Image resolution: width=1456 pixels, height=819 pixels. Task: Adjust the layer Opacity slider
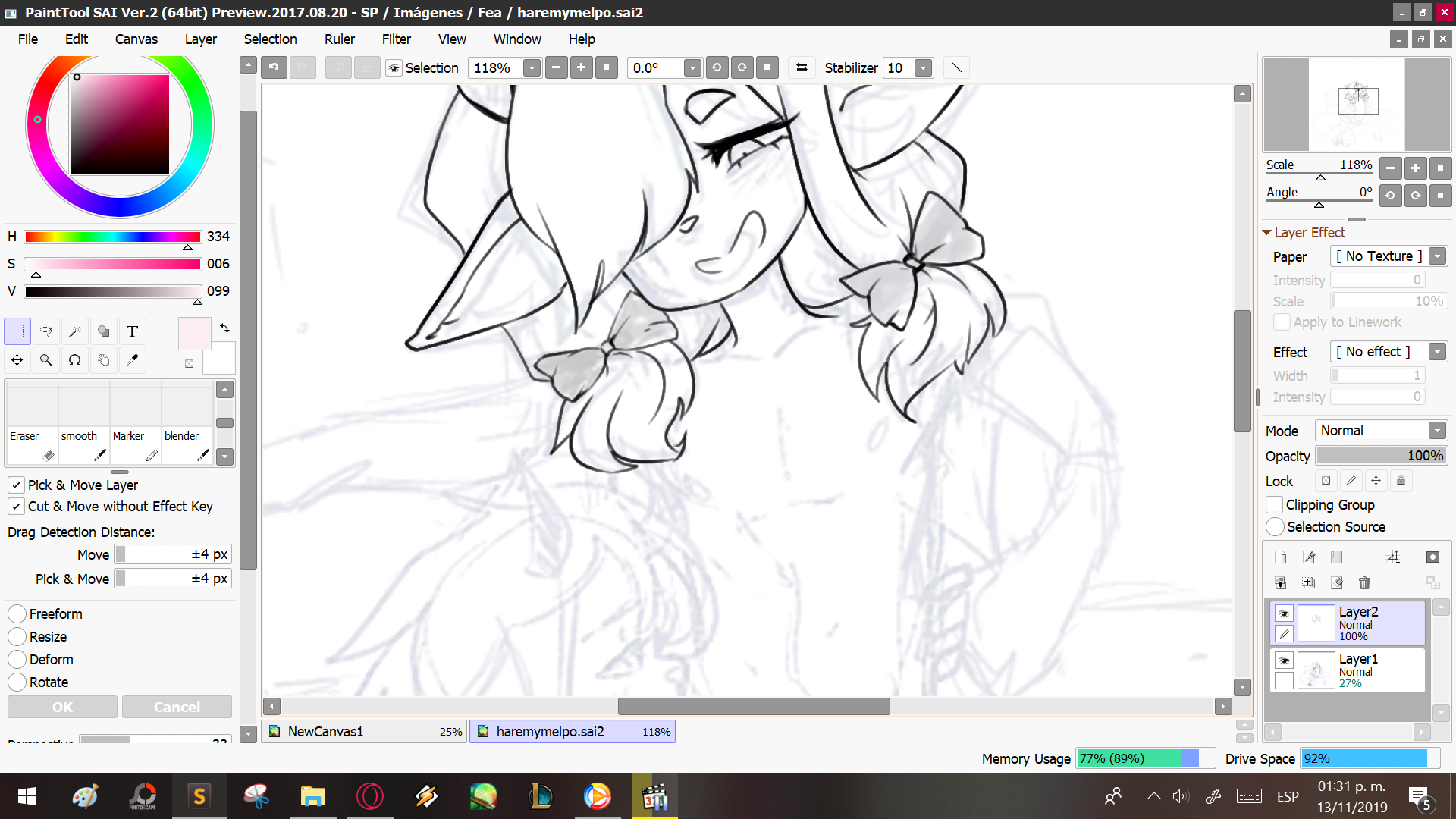(1380, 456)
